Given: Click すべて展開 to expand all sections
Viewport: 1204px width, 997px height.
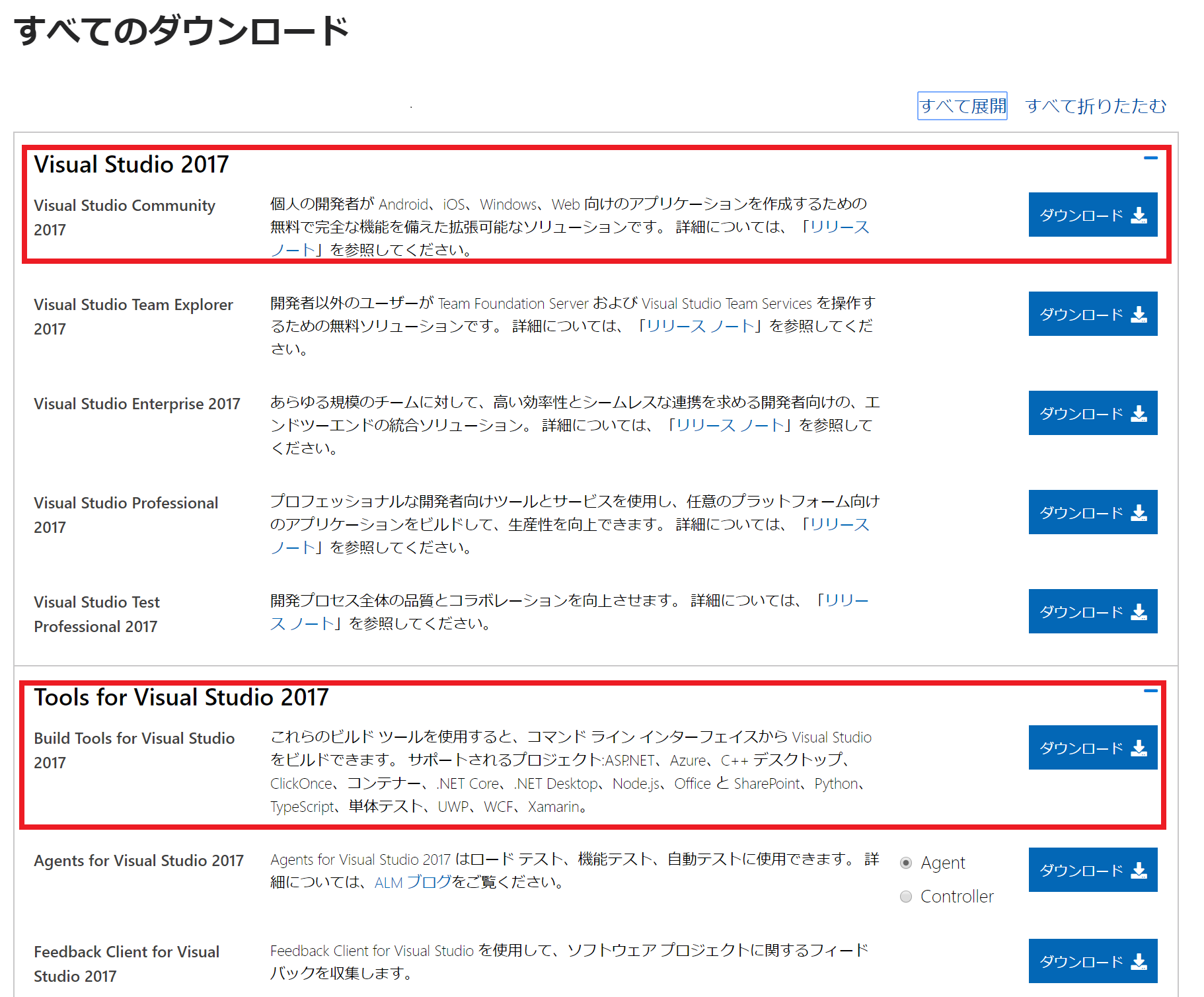Looking at the screenshot, I should coord(962,105).
